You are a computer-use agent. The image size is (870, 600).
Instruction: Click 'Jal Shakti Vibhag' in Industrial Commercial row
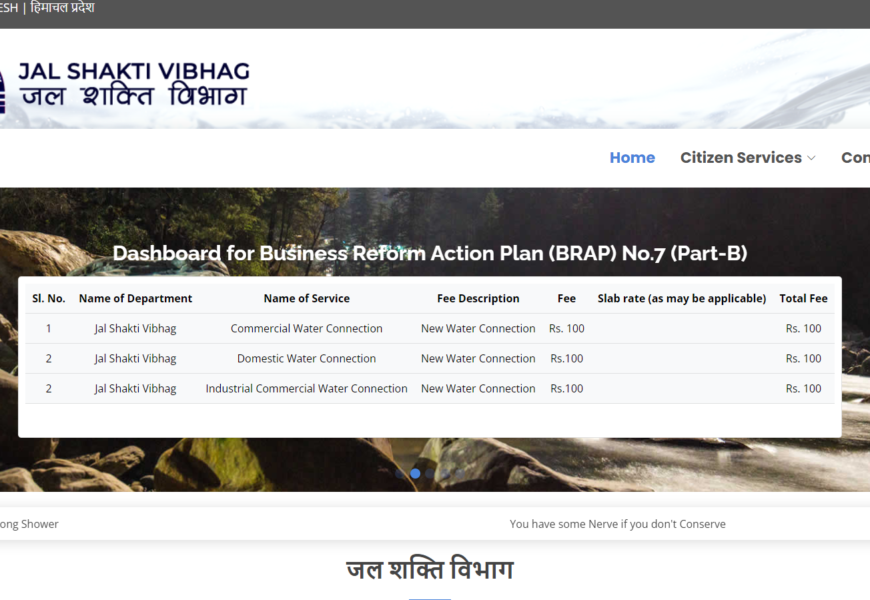pos(135,389)
